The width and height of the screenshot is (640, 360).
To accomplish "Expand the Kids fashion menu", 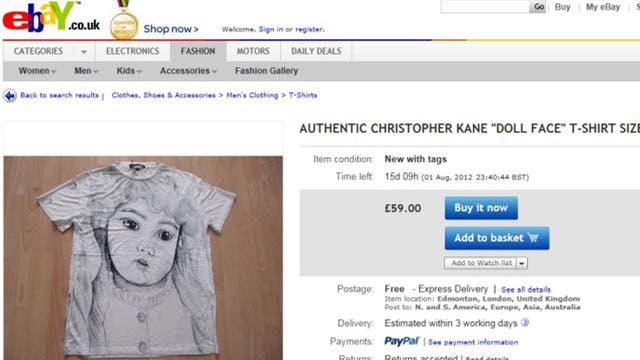I will coord(129,71).
